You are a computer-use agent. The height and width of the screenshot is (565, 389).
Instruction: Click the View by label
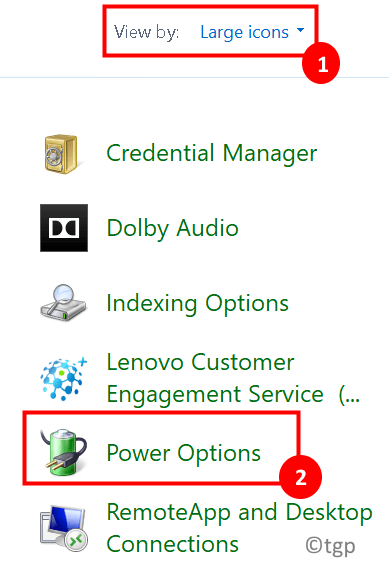coord(146,32)
